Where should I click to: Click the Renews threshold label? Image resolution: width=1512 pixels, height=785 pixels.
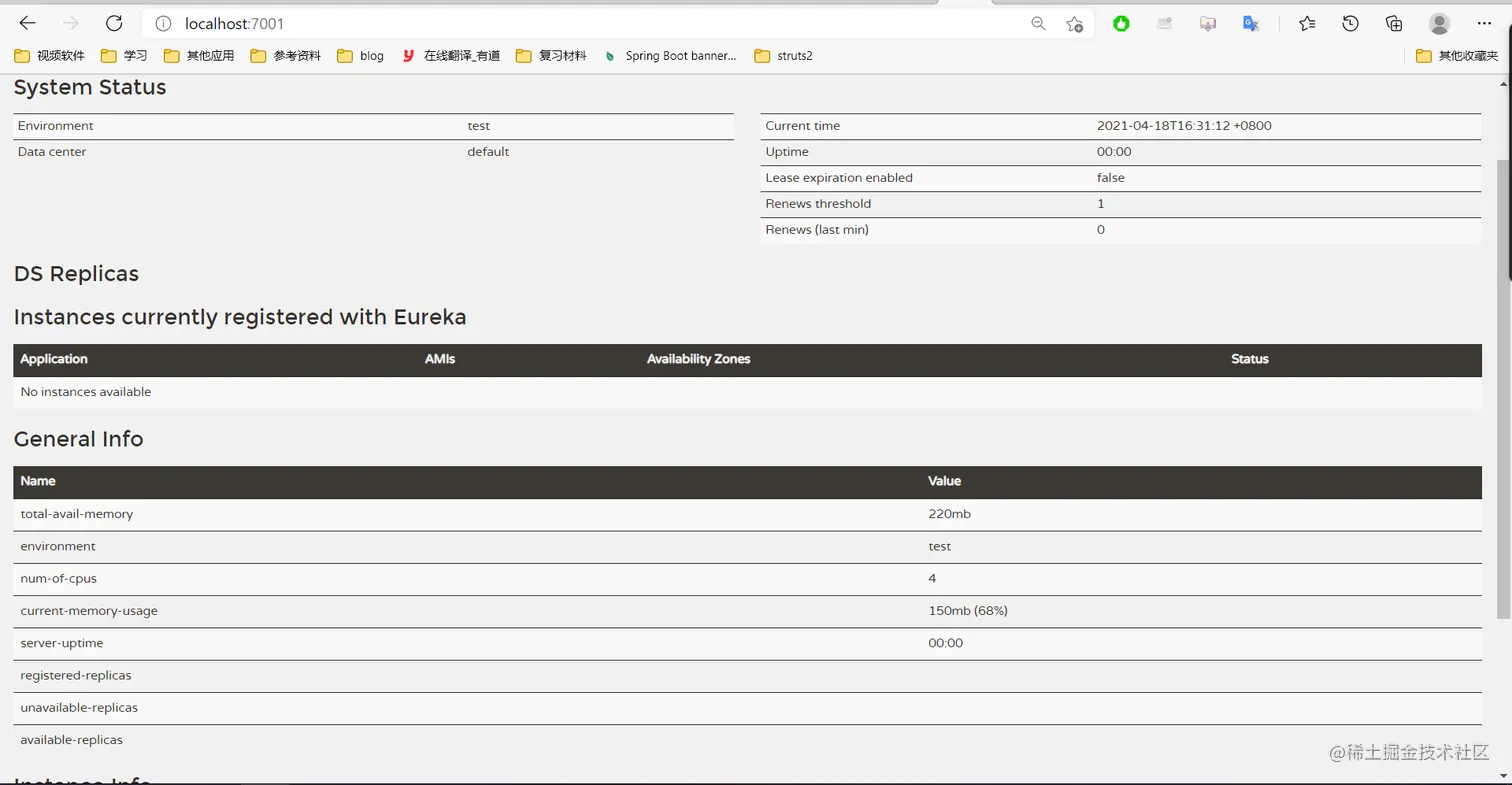point(818,204)
